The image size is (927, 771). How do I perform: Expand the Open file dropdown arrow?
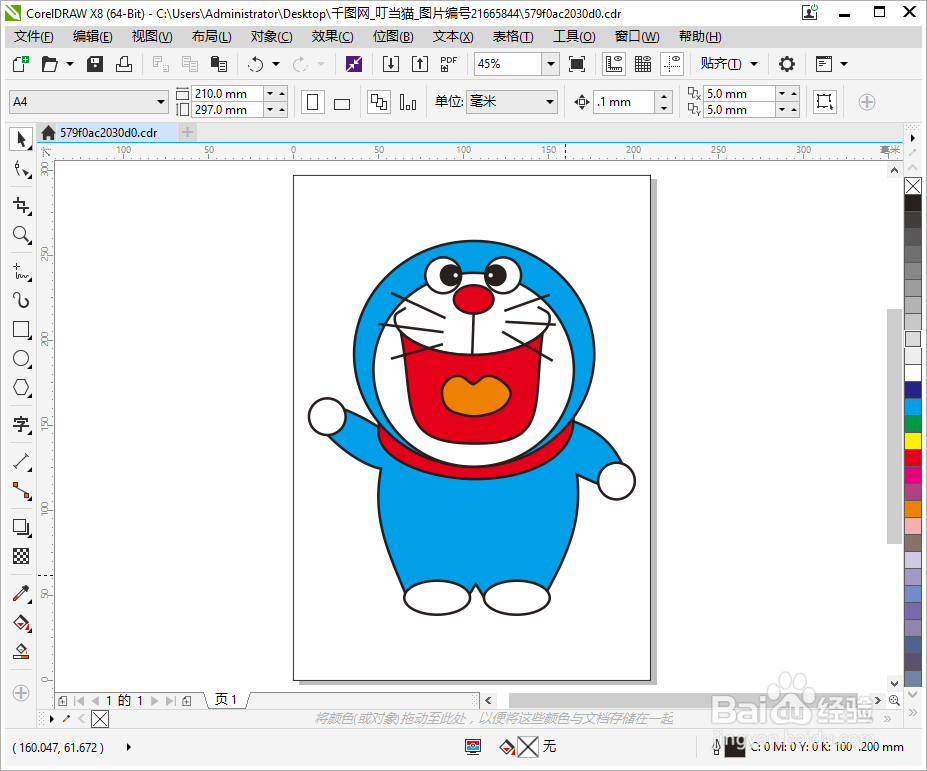click(x=70, y=64)
